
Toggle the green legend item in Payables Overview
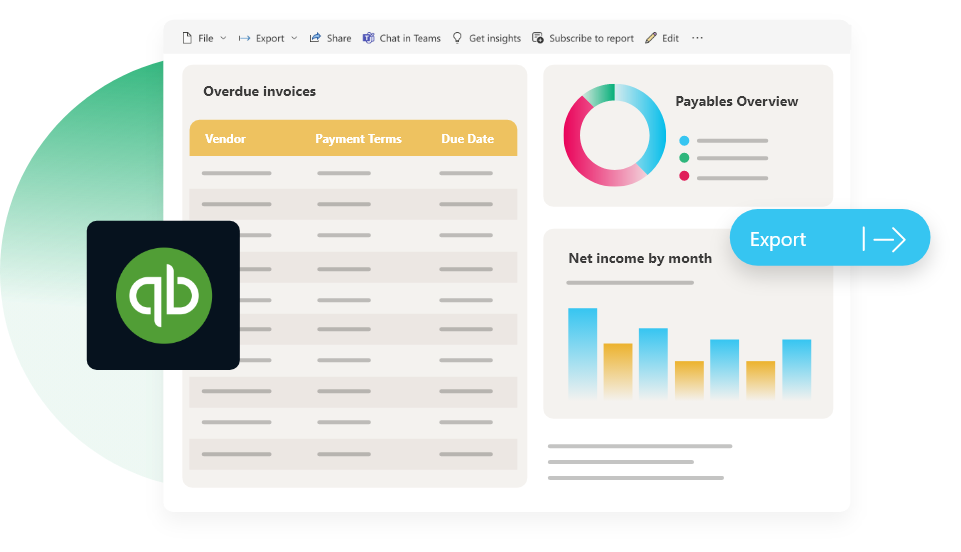[684, 158]
